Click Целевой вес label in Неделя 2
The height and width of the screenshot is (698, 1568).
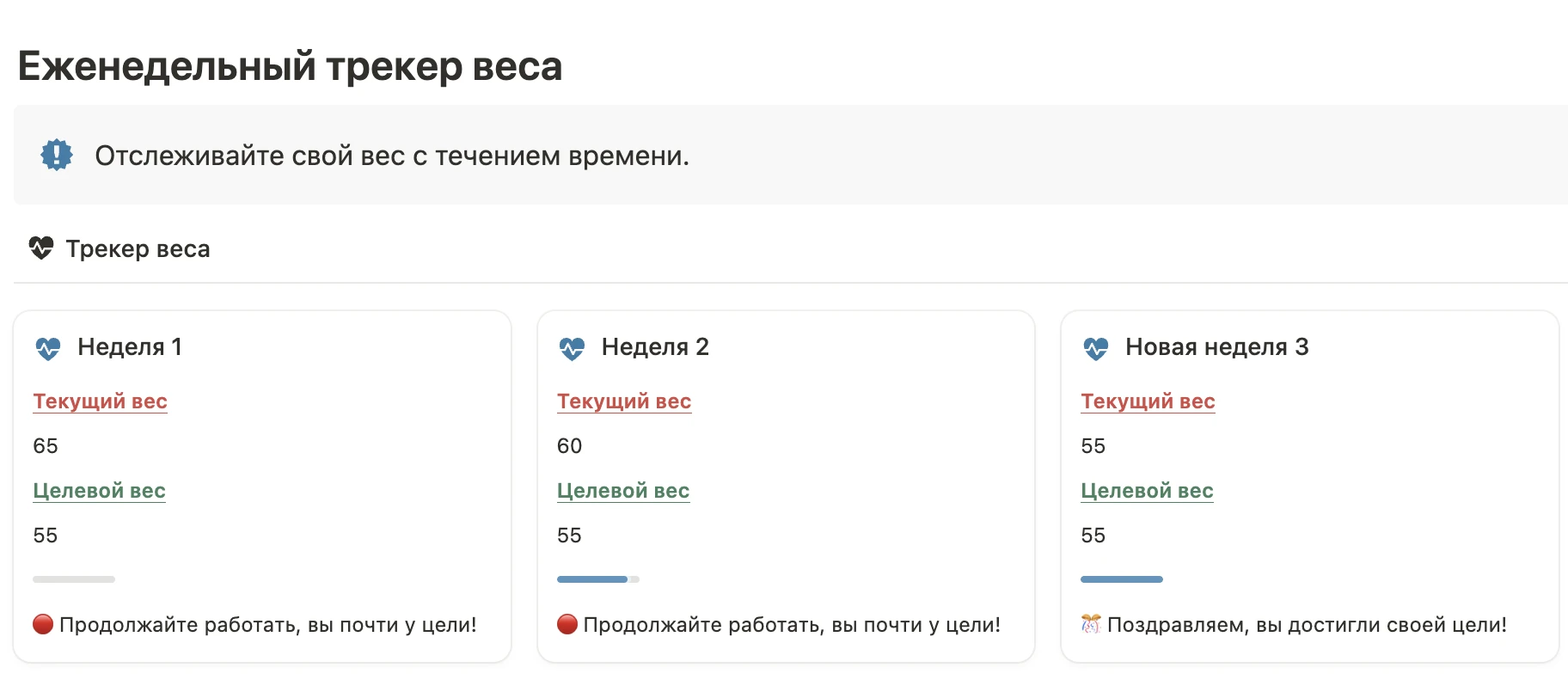tap(623, 491)
